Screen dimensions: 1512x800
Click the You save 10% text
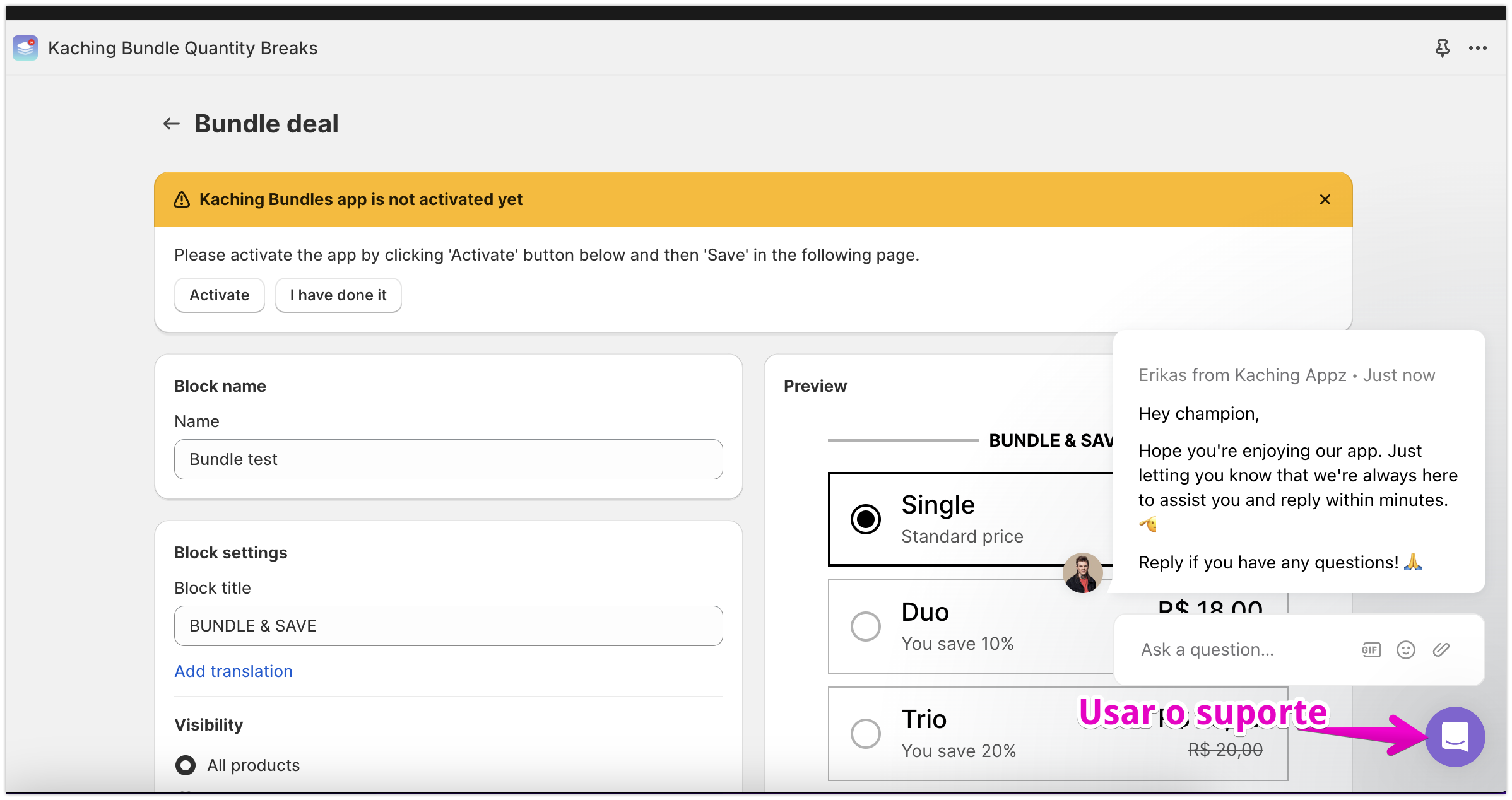[x=958, y=644]
